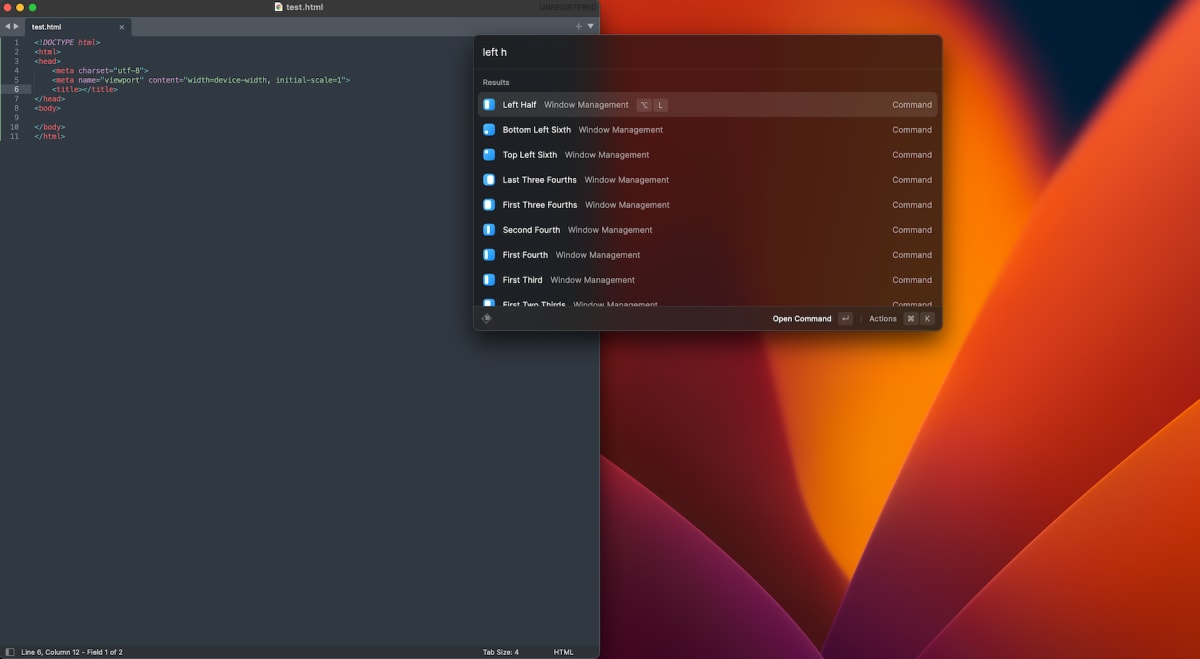Select First Fourth result

708,255
